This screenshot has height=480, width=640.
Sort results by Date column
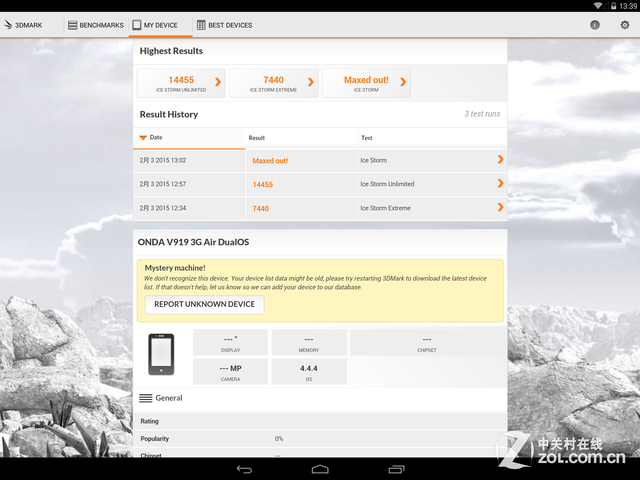189,138
